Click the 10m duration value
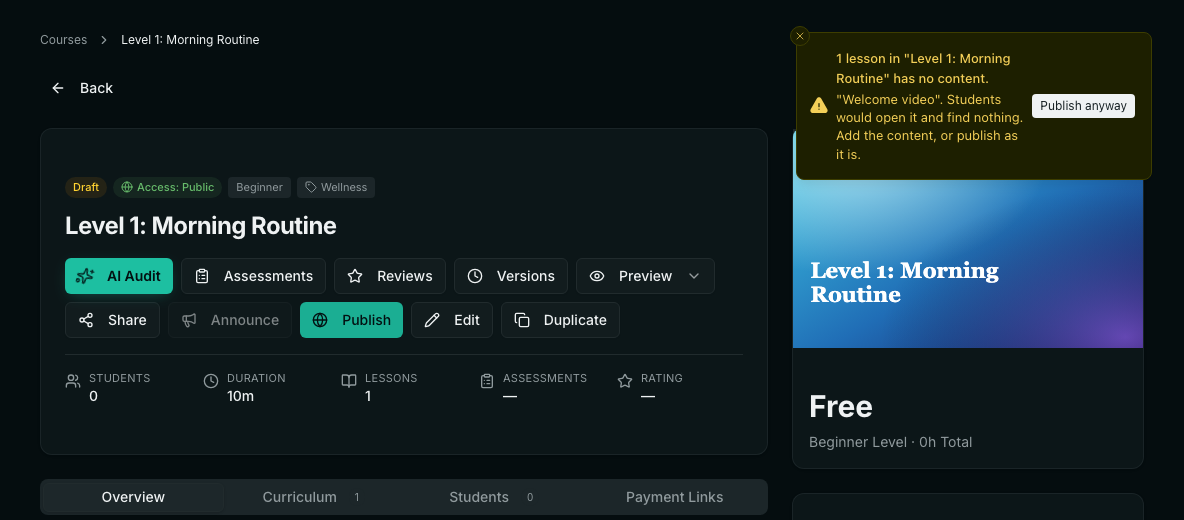 pyautogui.click(x=240, y=396)
